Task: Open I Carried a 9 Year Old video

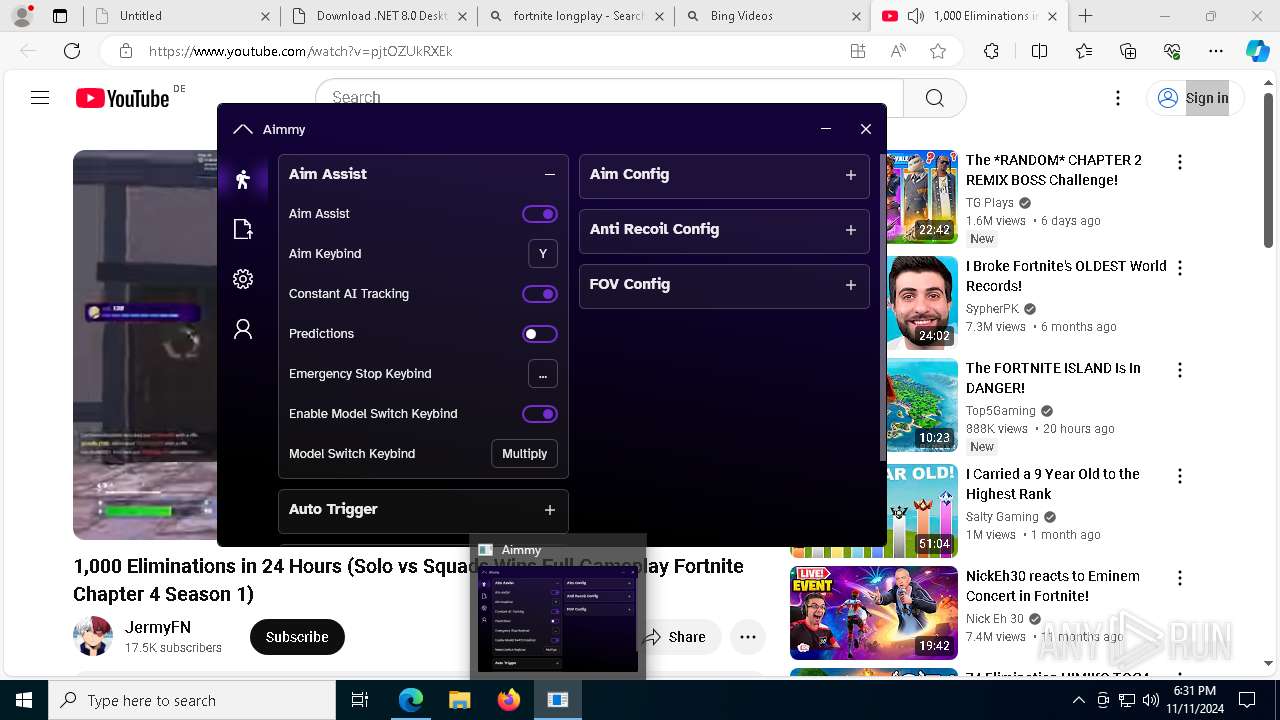Action: [x=1053, y=484]
